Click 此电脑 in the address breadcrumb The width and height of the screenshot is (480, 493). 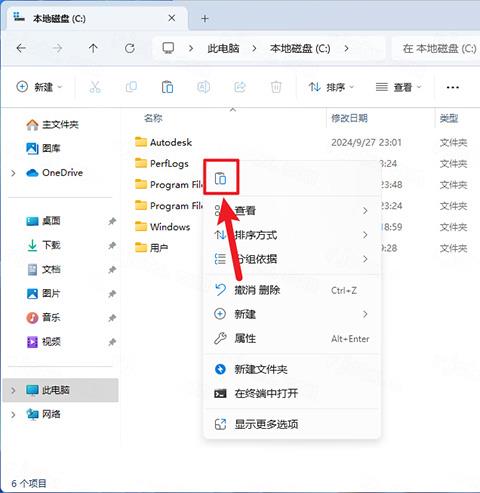click(223, 49)
